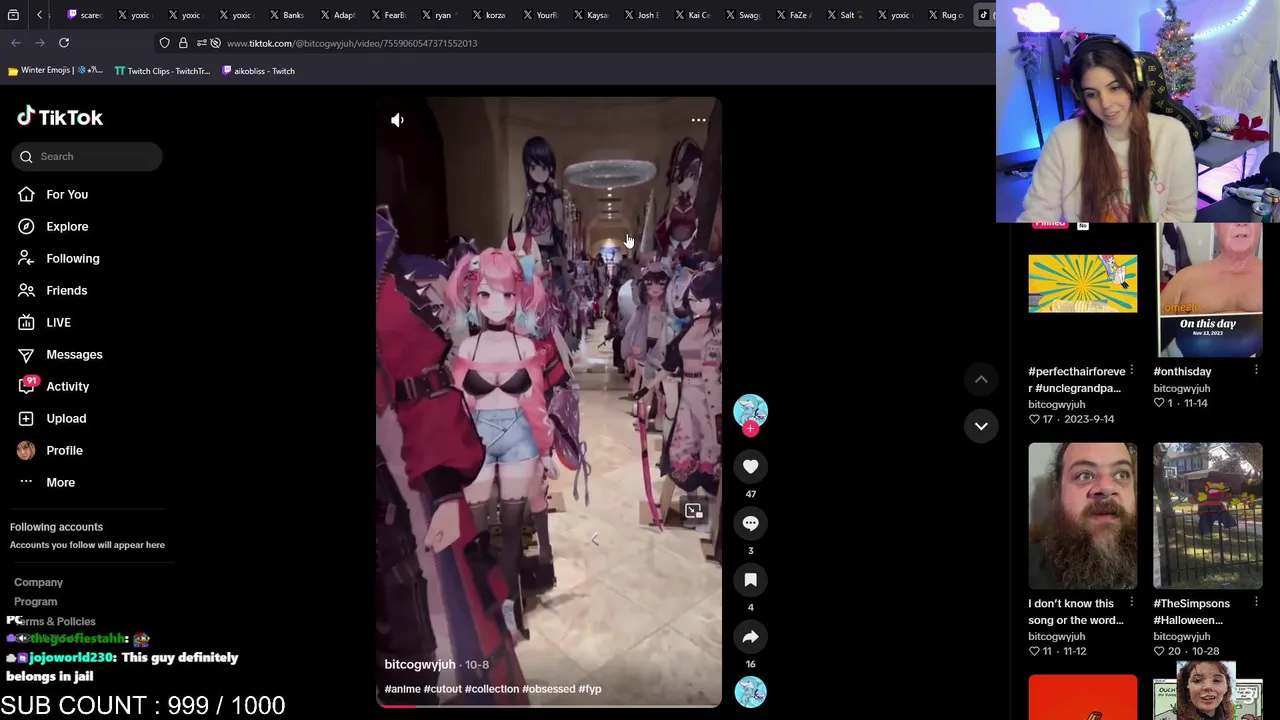Expand the More menu in sidebar
This screenshot has width=1280, height=720.
[x=60, y=482]
